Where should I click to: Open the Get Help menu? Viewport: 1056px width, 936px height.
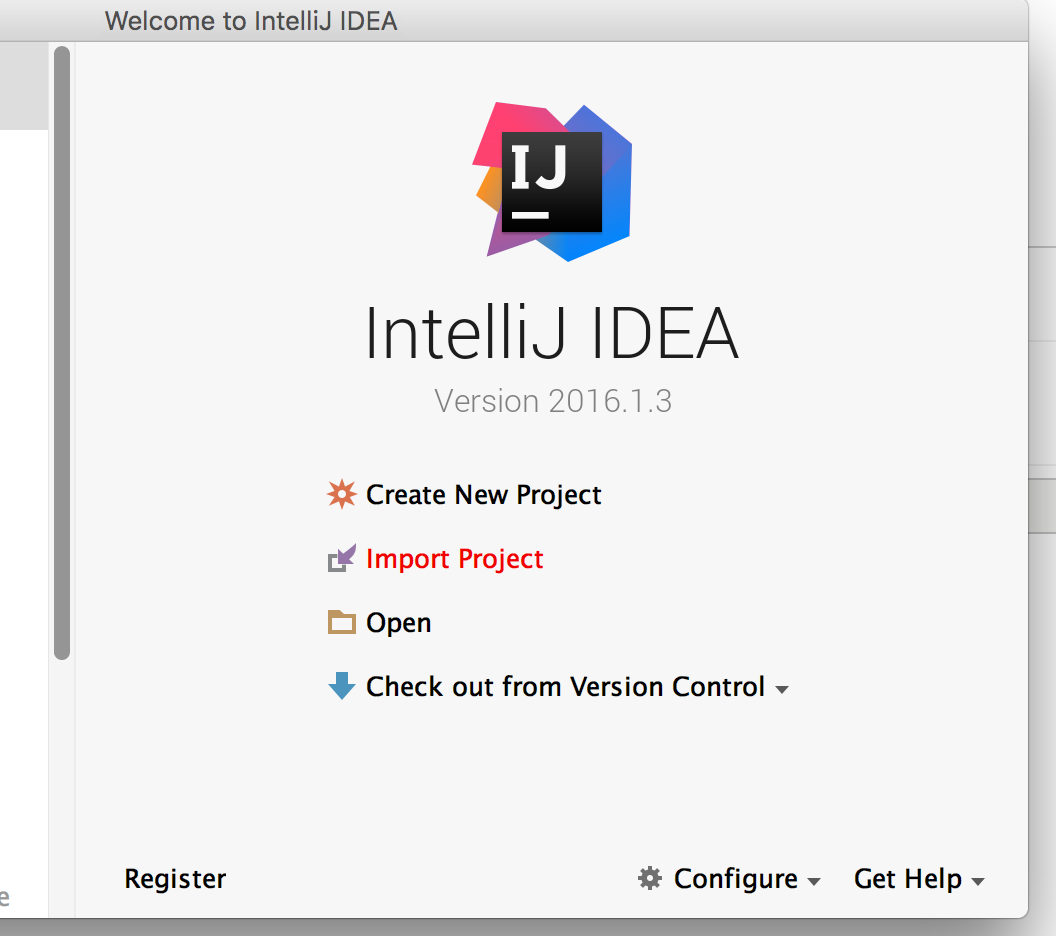point(907,879)
